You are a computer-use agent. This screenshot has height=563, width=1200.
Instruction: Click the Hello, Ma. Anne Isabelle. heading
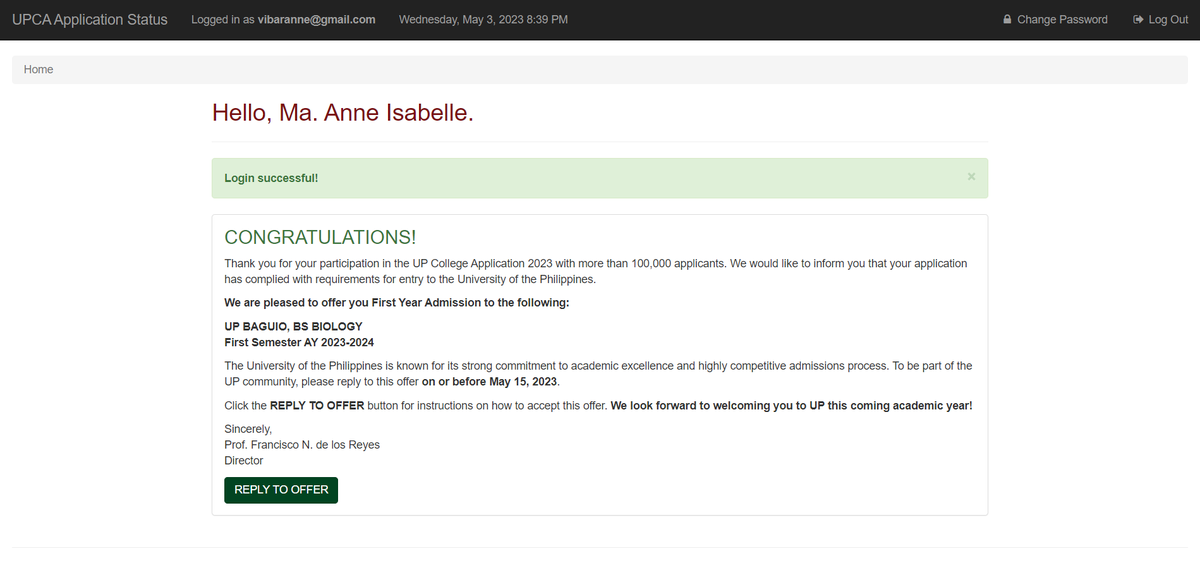click(343, 113)
